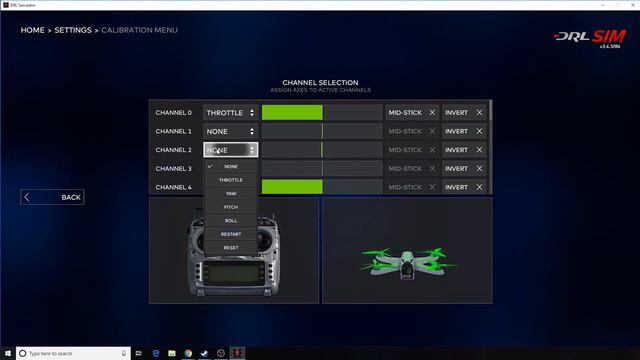Choose Pitch from the open dropdown list
Viewport: 640px width, 360px height.
pos(231,207)
